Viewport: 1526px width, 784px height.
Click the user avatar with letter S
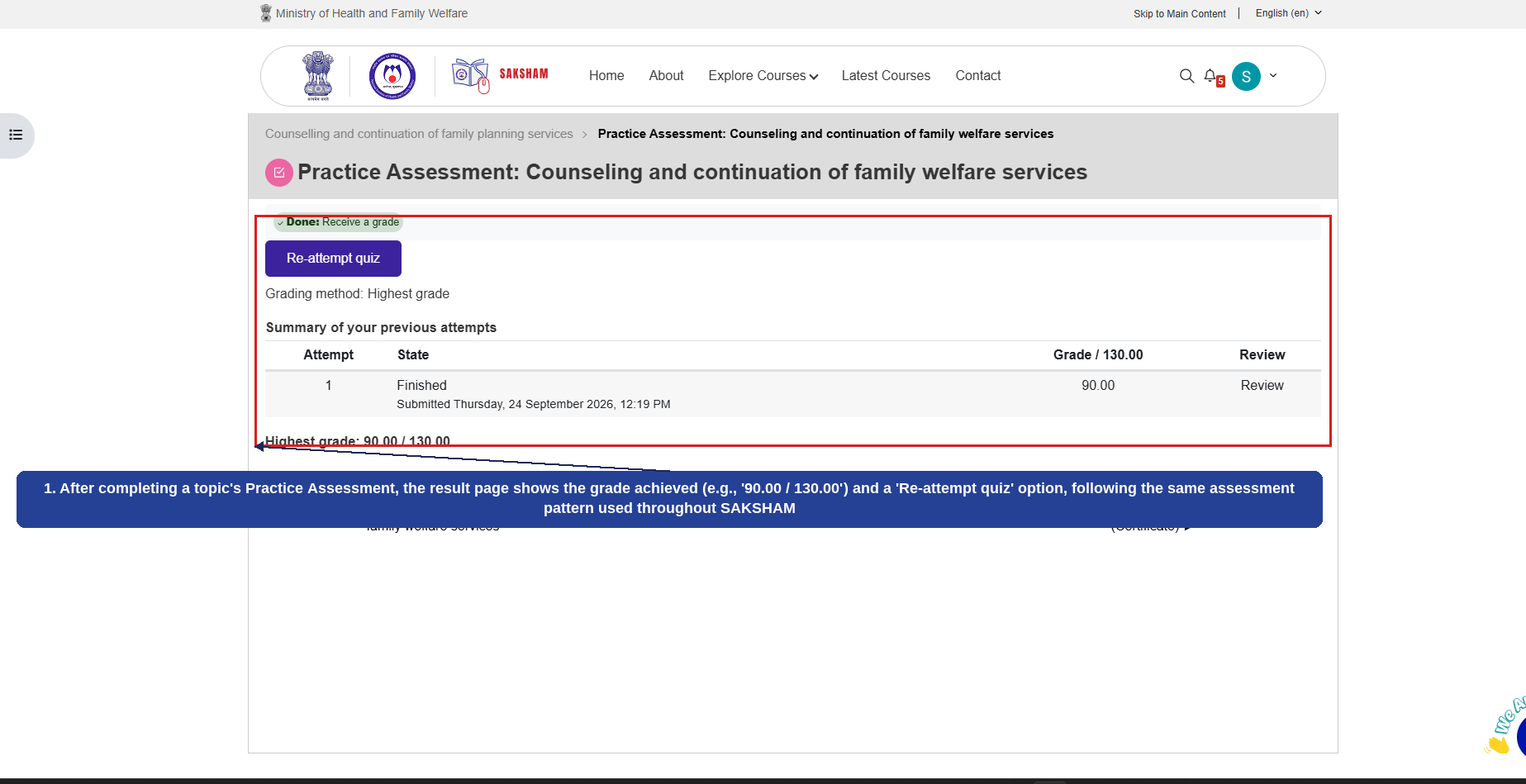tap(1246, 76)
